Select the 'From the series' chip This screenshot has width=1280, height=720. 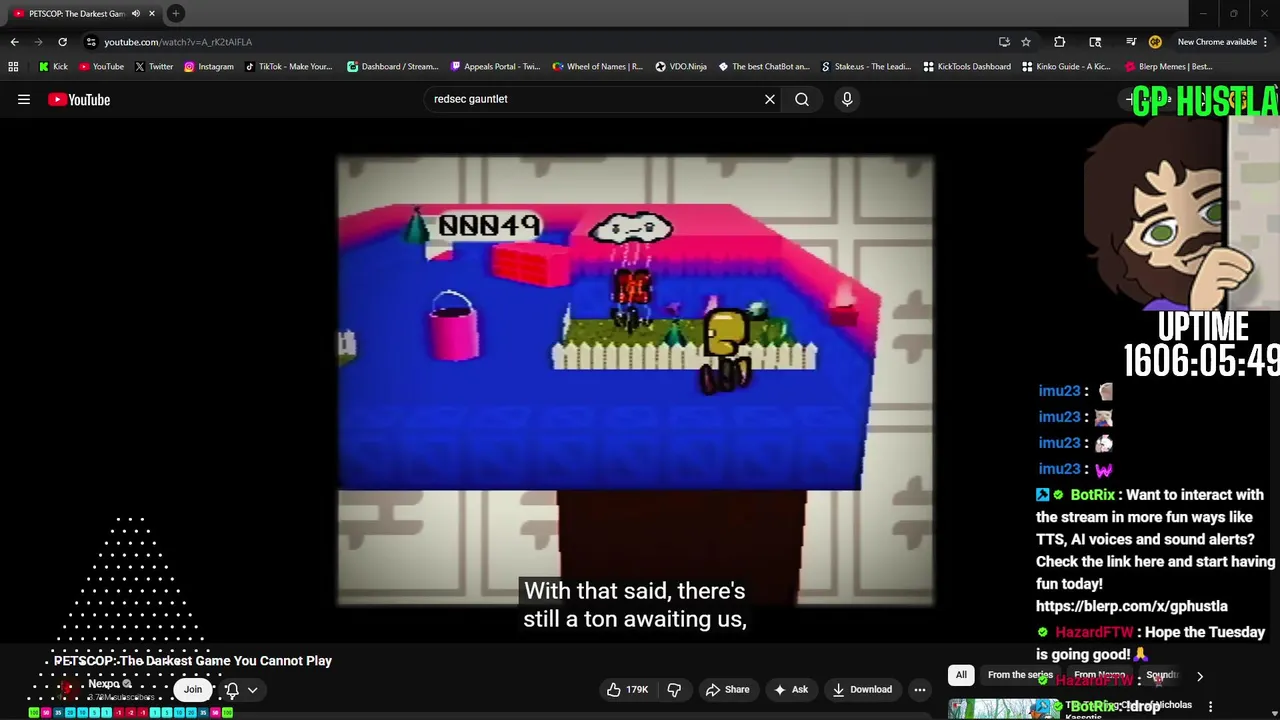point(1020,675)
